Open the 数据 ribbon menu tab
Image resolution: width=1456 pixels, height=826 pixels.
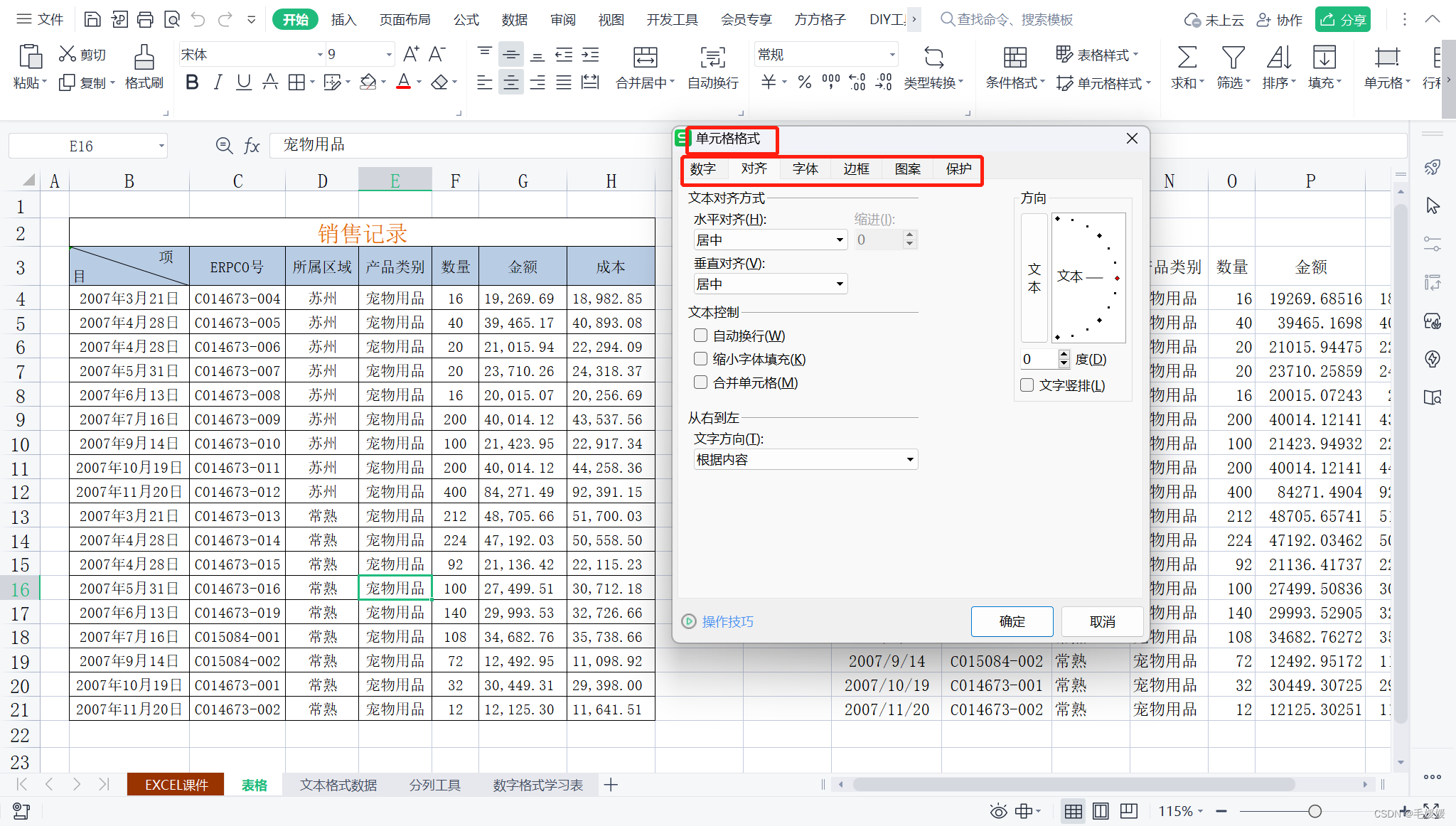coord(514,19)
